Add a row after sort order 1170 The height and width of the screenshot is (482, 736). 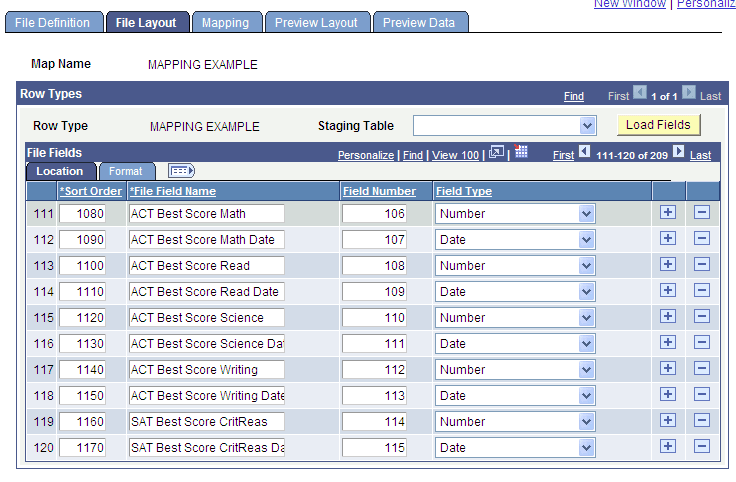coord(668,447)
